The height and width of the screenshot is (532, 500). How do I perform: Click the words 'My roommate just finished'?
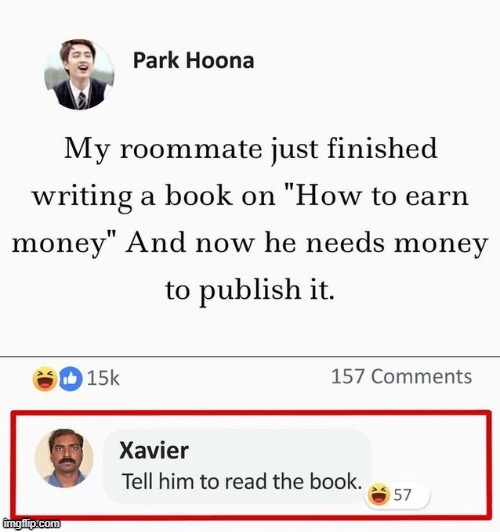pyautogui.click(x=251, y=149)
